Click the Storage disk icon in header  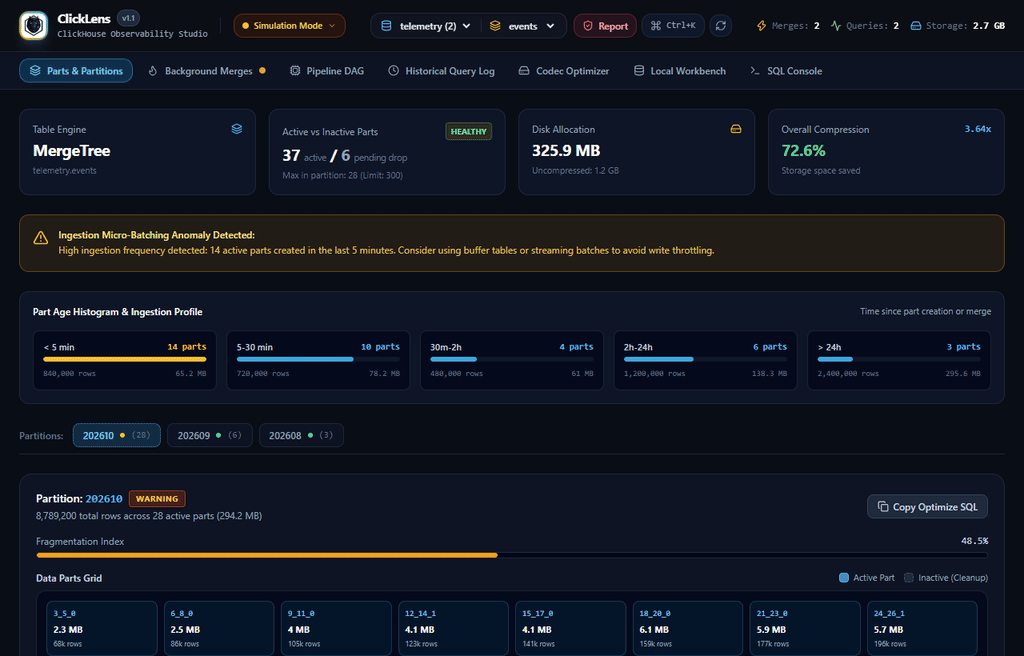pyautogui.click(x=916, y=26)
